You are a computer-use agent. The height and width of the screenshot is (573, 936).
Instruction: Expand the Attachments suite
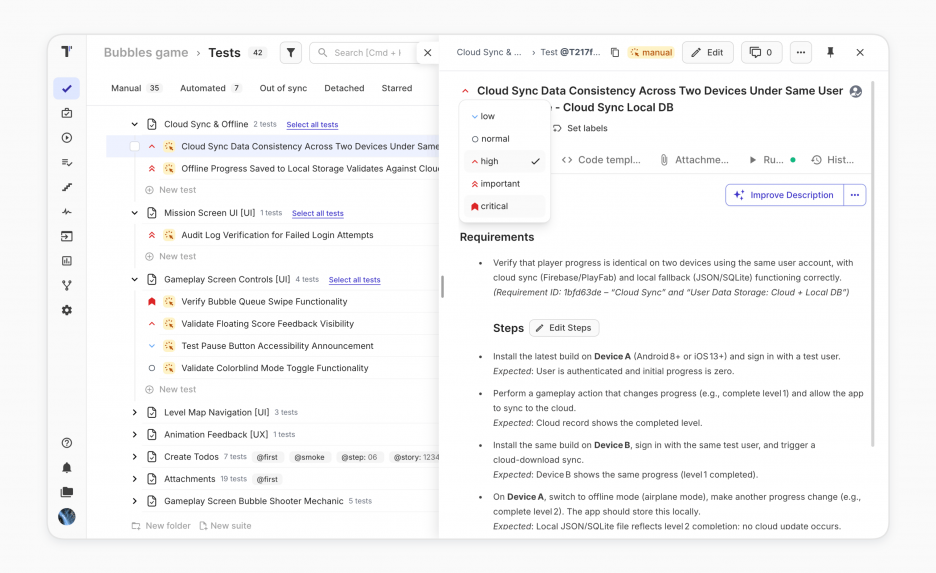pos(134,479)
